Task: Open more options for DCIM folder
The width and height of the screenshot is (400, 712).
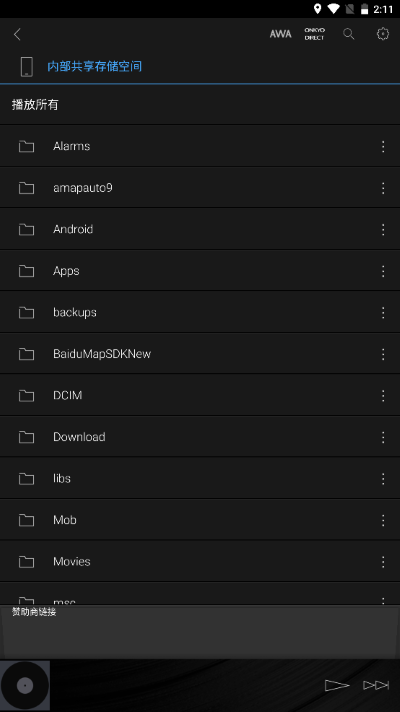Action: pos(383,396)
